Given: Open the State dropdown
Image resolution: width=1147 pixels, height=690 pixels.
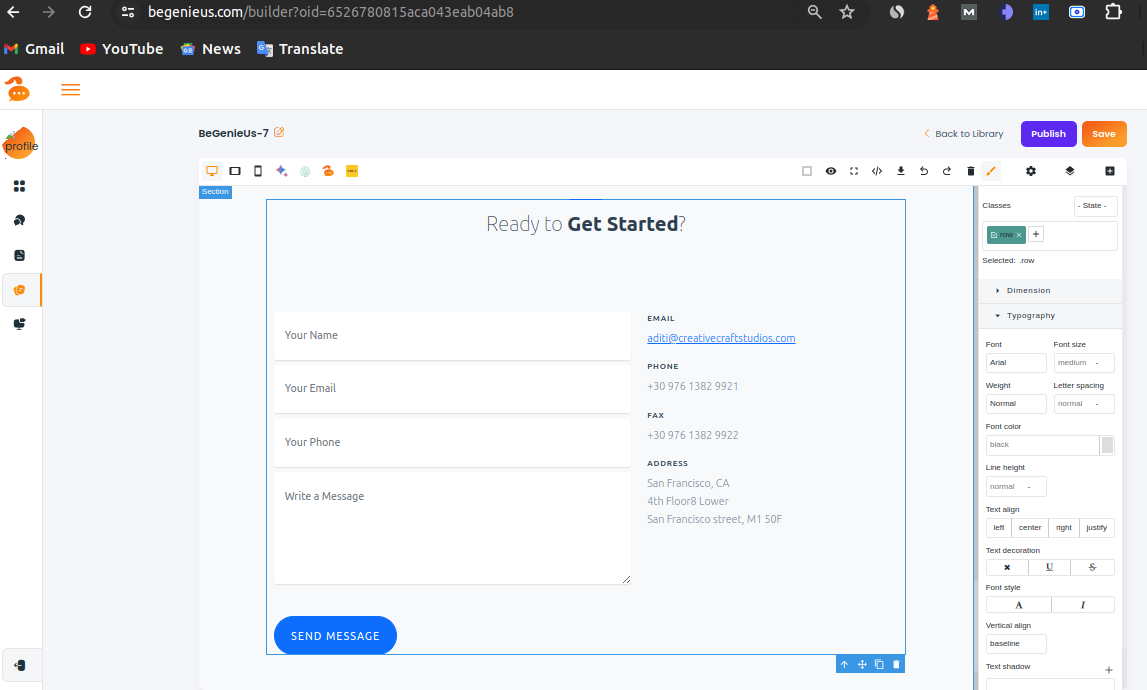Looking at the screenshot, I should pos(1095,206).
